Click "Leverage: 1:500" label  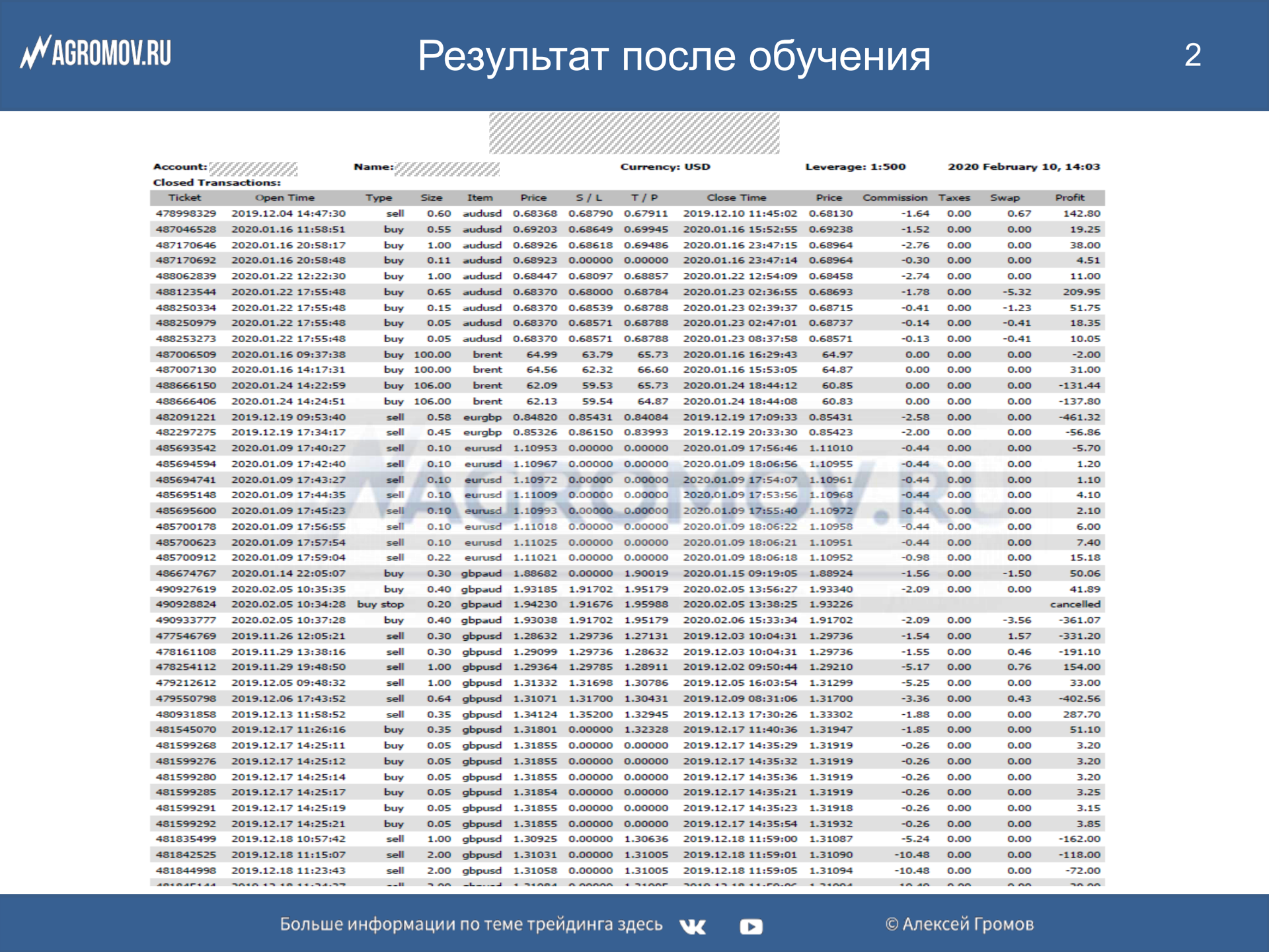(x=855, y=166)
